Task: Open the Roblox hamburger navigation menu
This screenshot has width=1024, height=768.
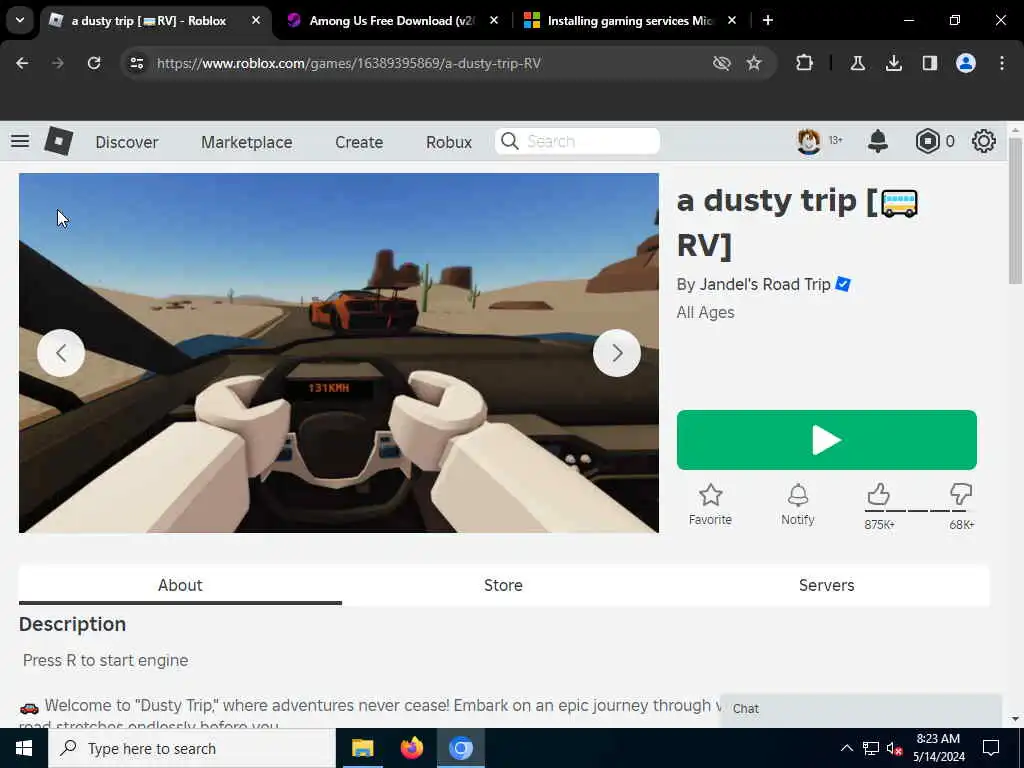Action: [x=20, y=141]
